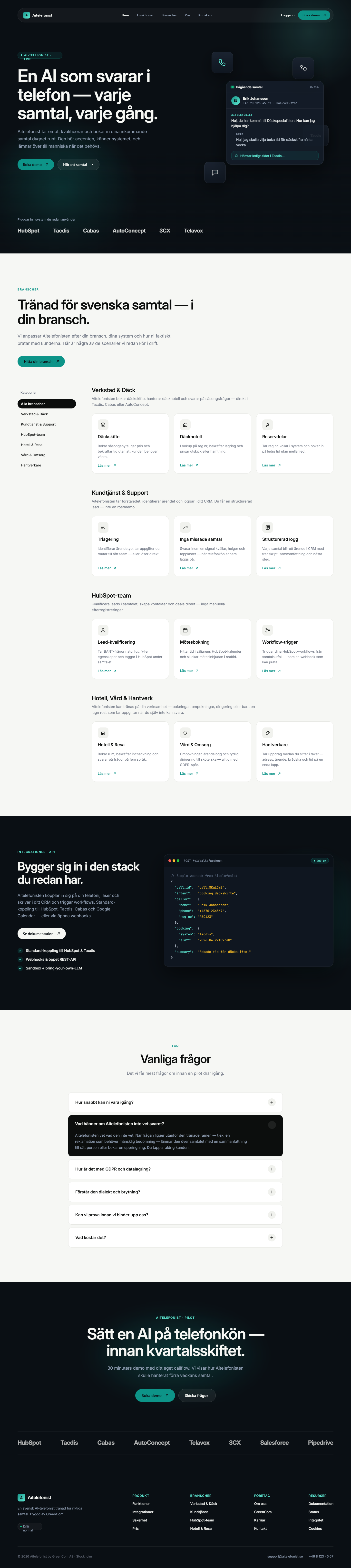Expand 'Kan vi prova innan vi binder upp oss?'
351x1568 pixels.
[175, 1215]
